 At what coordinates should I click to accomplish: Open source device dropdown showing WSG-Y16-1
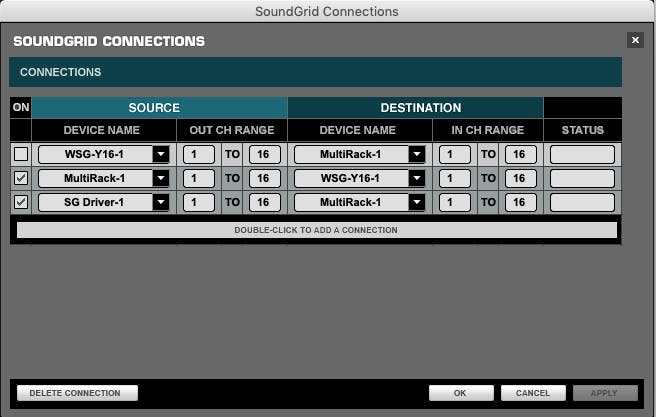[x=104, y=154]
